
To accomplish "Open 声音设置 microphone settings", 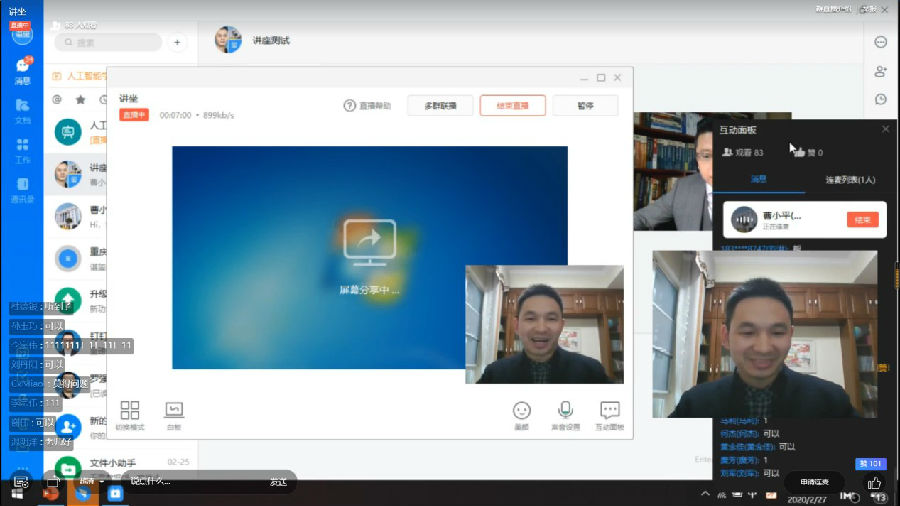I will [x=565, y=415].
